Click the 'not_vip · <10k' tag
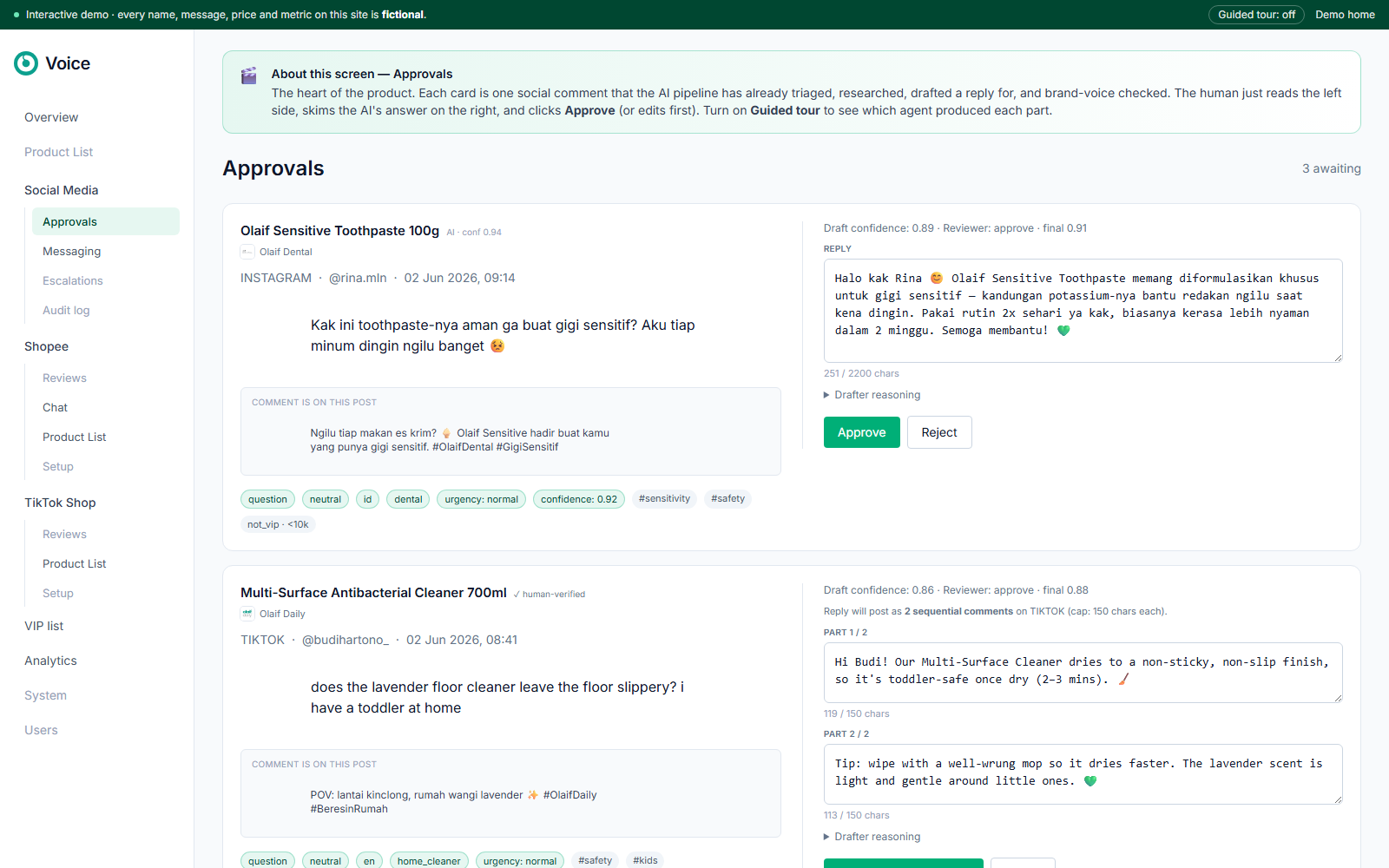 [278, 524]
